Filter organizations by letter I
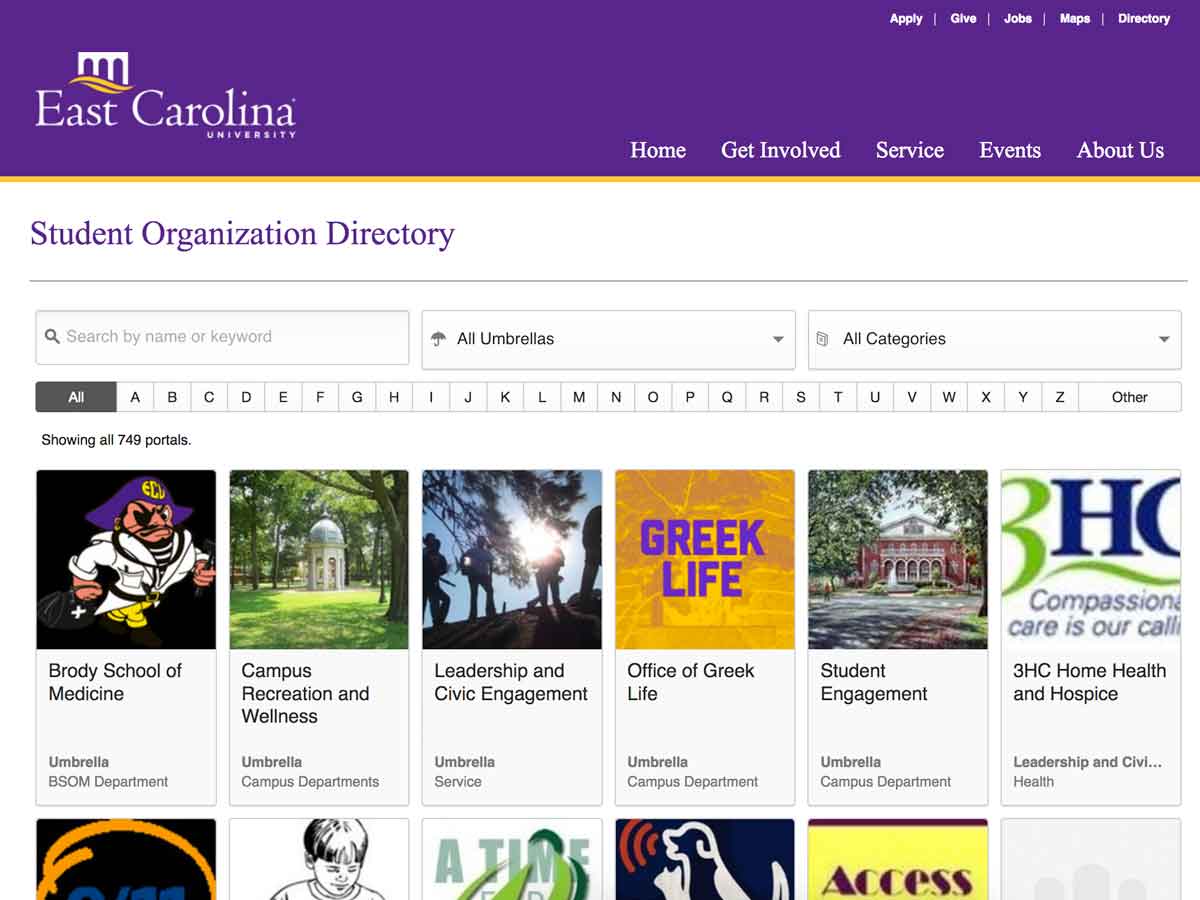1200x900 pixels. tap(431, 397)
